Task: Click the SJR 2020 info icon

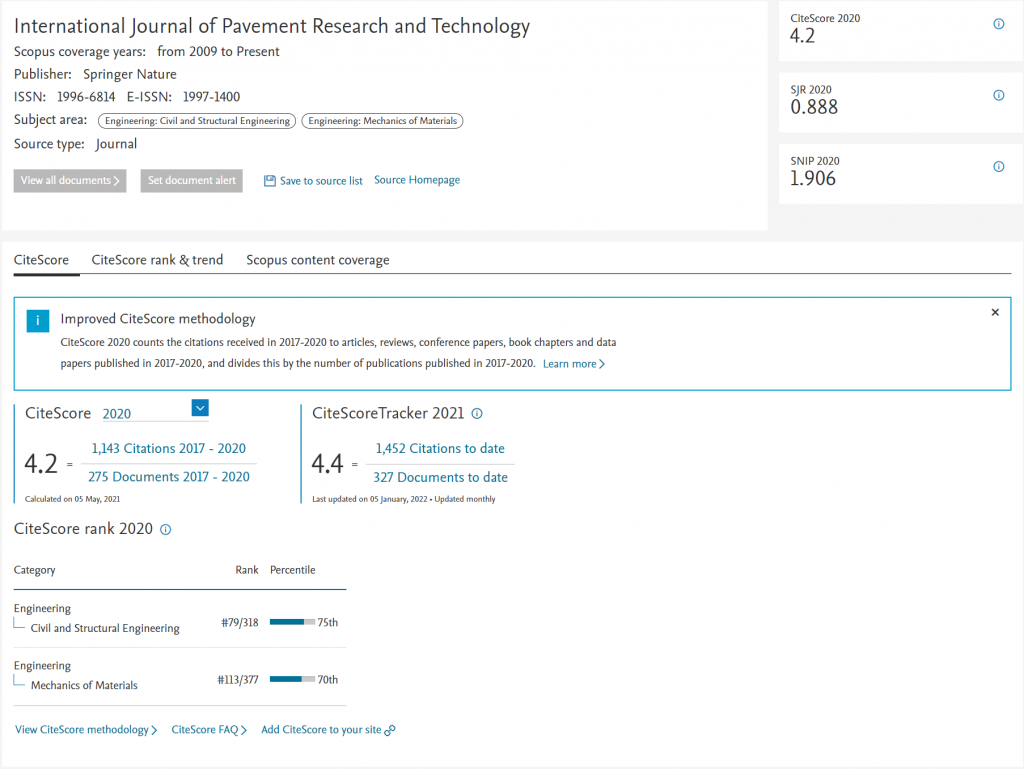Action: [x=998, y=96]
